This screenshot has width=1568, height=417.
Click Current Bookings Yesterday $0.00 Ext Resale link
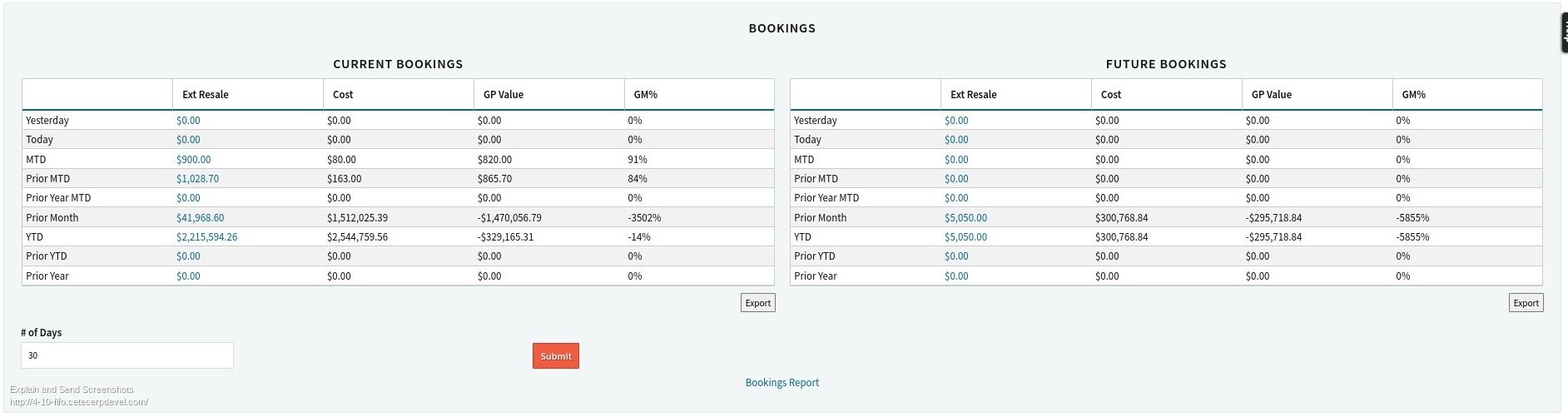188,121
